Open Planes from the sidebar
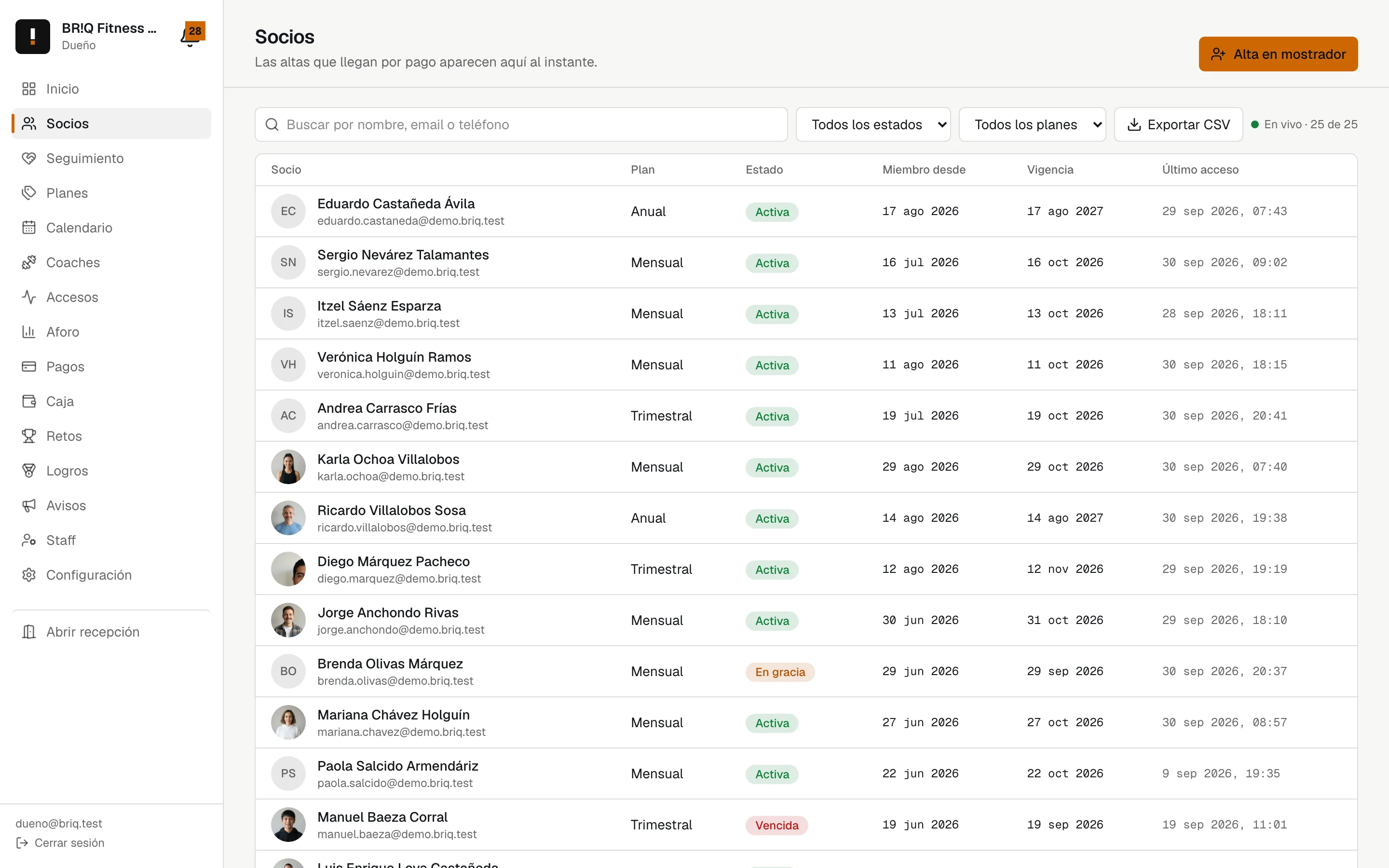 tap(111, 193)
